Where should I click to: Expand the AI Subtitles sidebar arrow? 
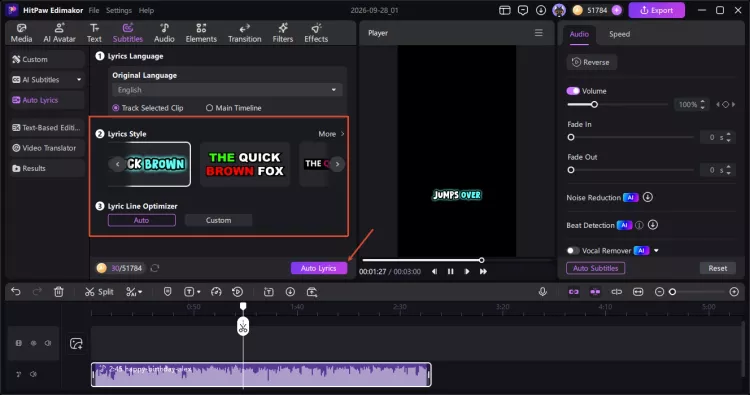tap(79, 79)
